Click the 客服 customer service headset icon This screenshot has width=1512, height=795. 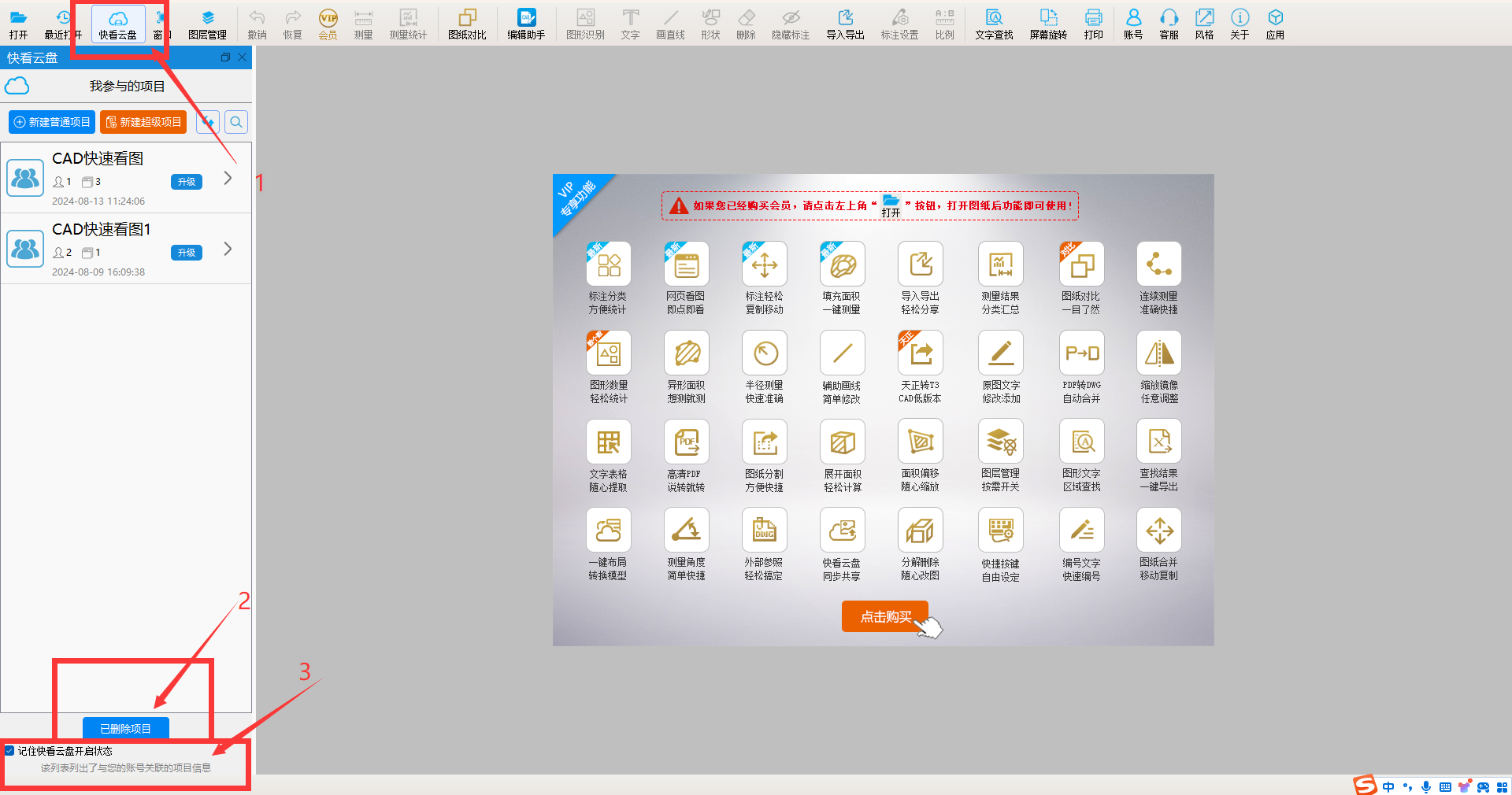click(1169, 24)
